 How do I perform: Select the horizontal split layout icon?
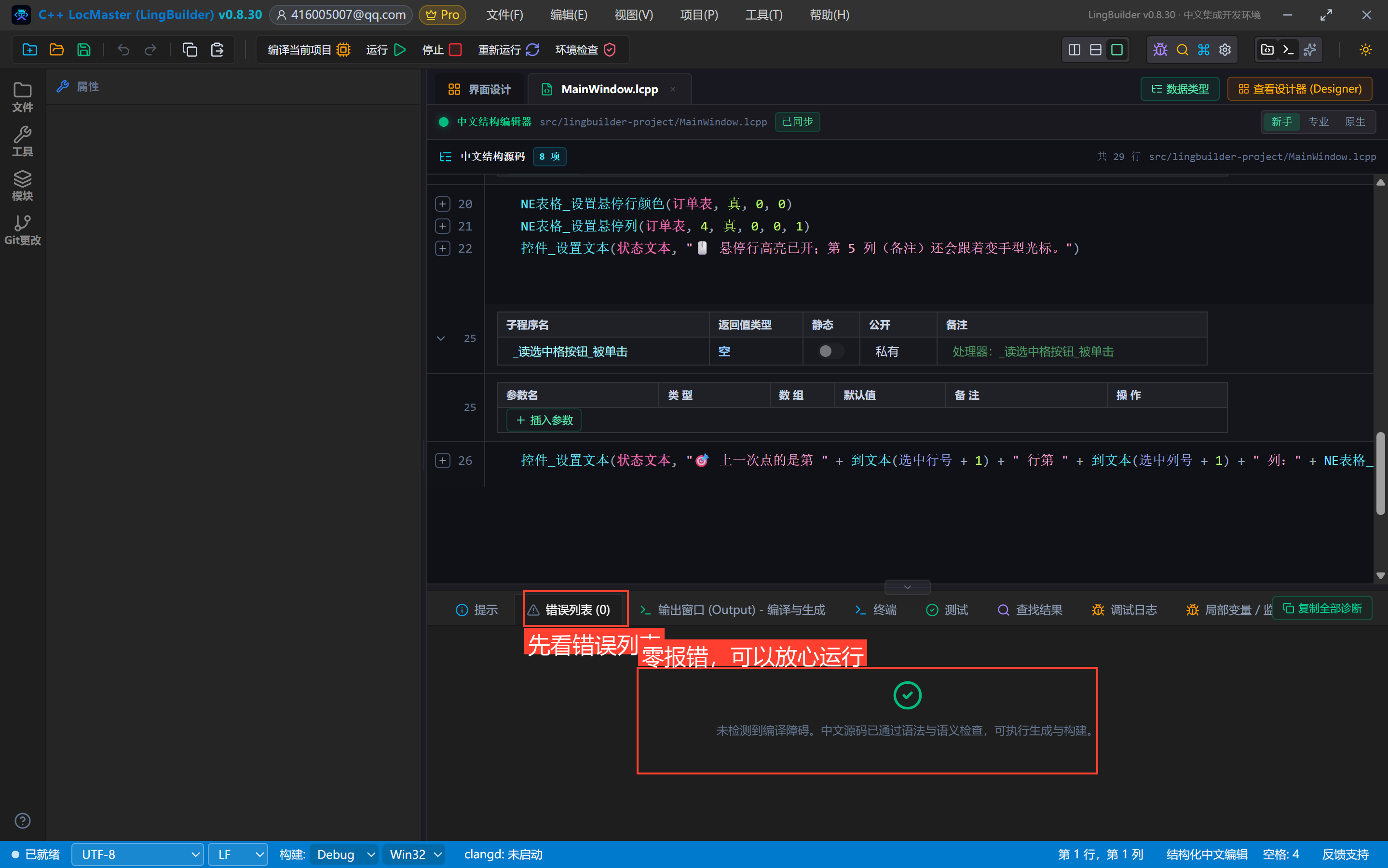tap(1095, 50)
